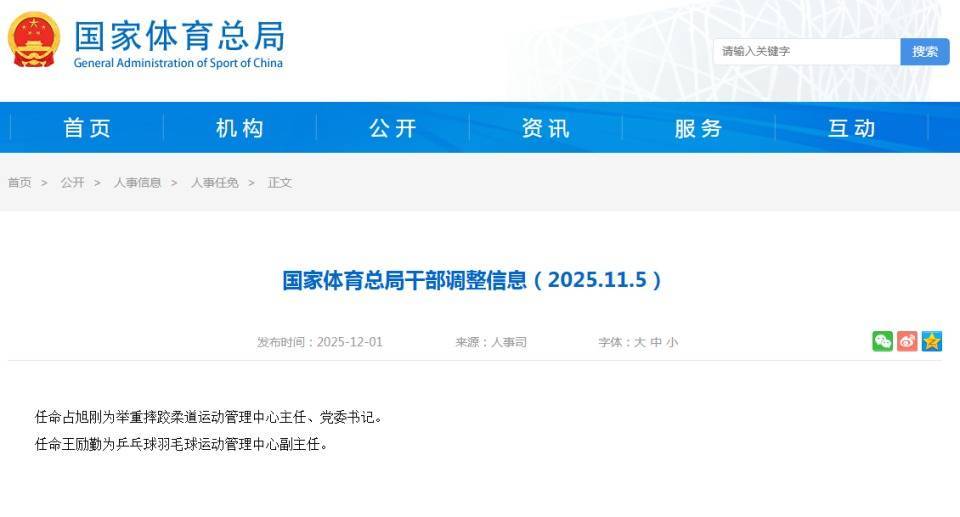This screenshot has height=517, width=960.
Task: Focus the keyword search input field
Action: tap(806, 51)
